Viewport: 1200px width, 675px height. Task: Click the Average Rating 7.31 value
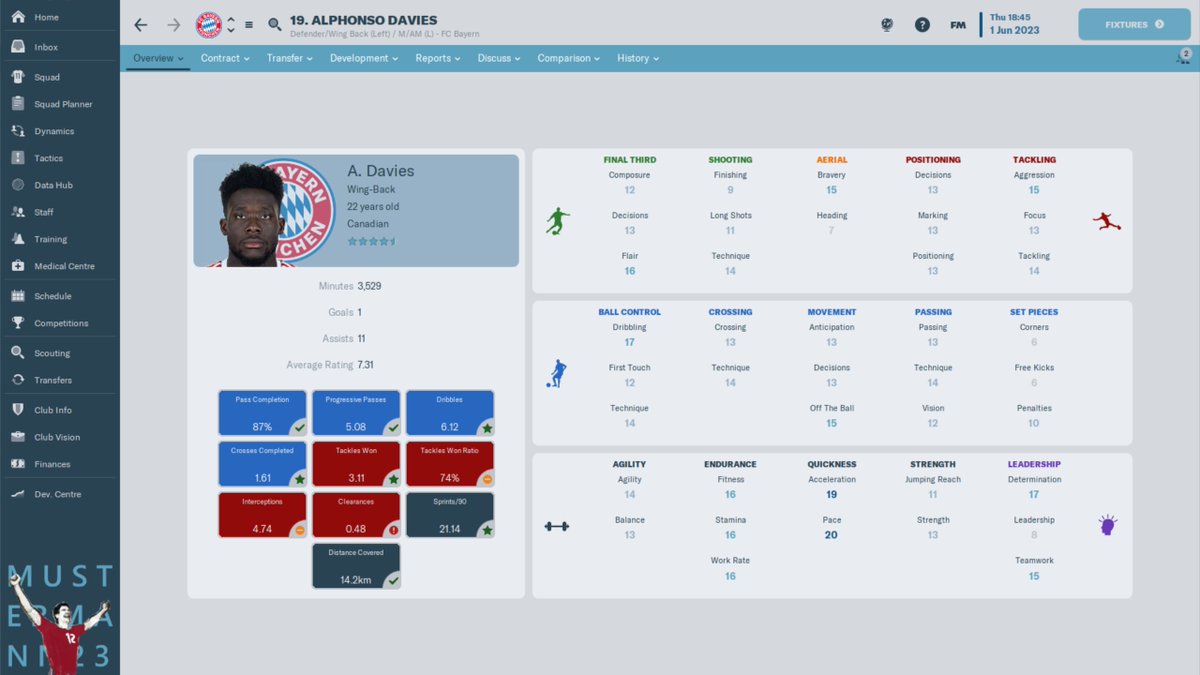pos(366,365)
